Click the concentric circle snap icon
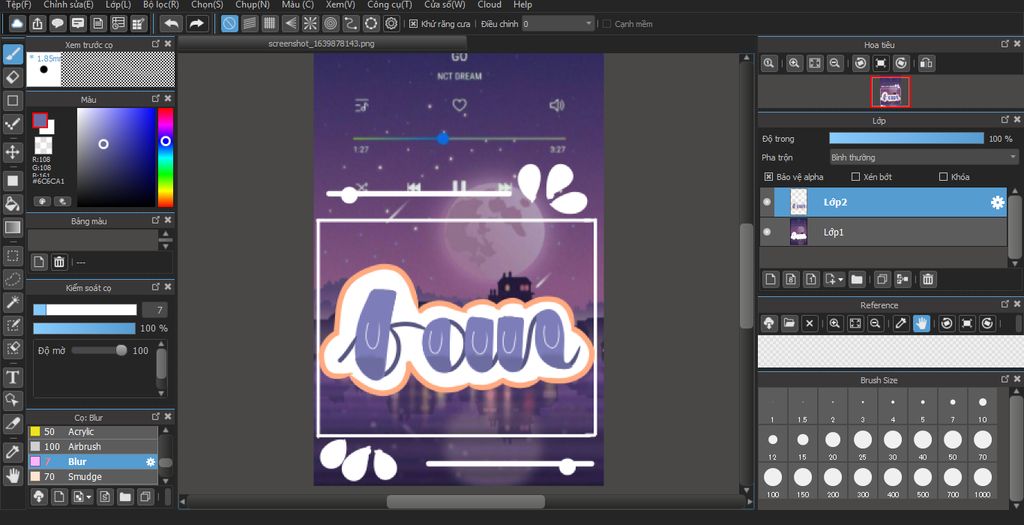Image resolution: width=1024 pixels, height=525 pixels. click(x=330, y=24)
